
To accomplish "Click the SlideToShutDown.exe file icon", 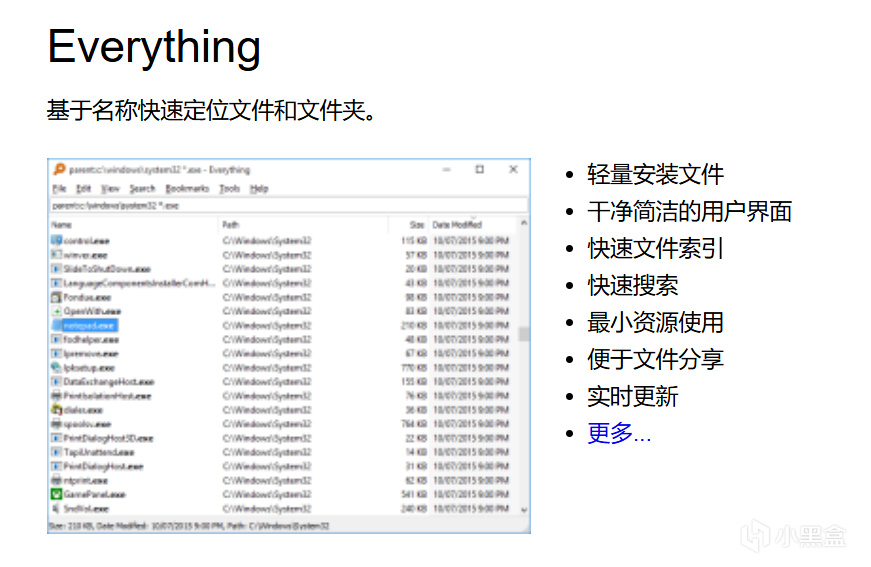I will point(56,269).
